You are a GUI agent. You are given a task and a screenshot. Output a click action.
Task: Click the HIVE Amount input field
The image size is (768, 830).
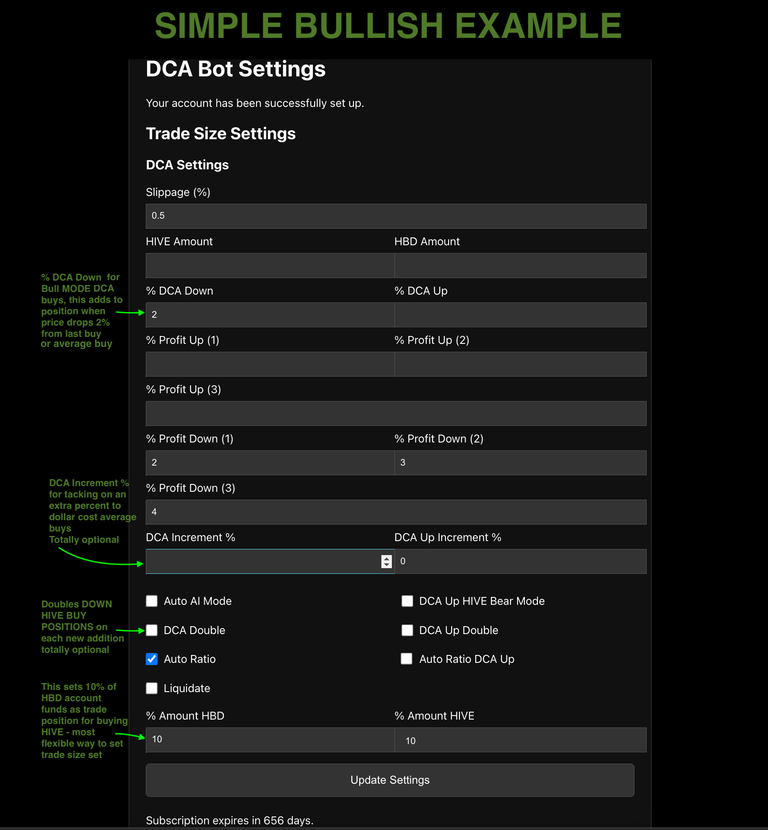click(x=270, y=265)
